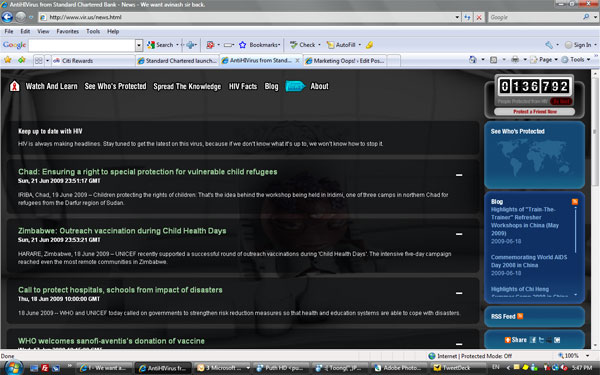Click Google toolbar Bookmarks star icon
Viewport: 600px width, 375px height.
242,45
